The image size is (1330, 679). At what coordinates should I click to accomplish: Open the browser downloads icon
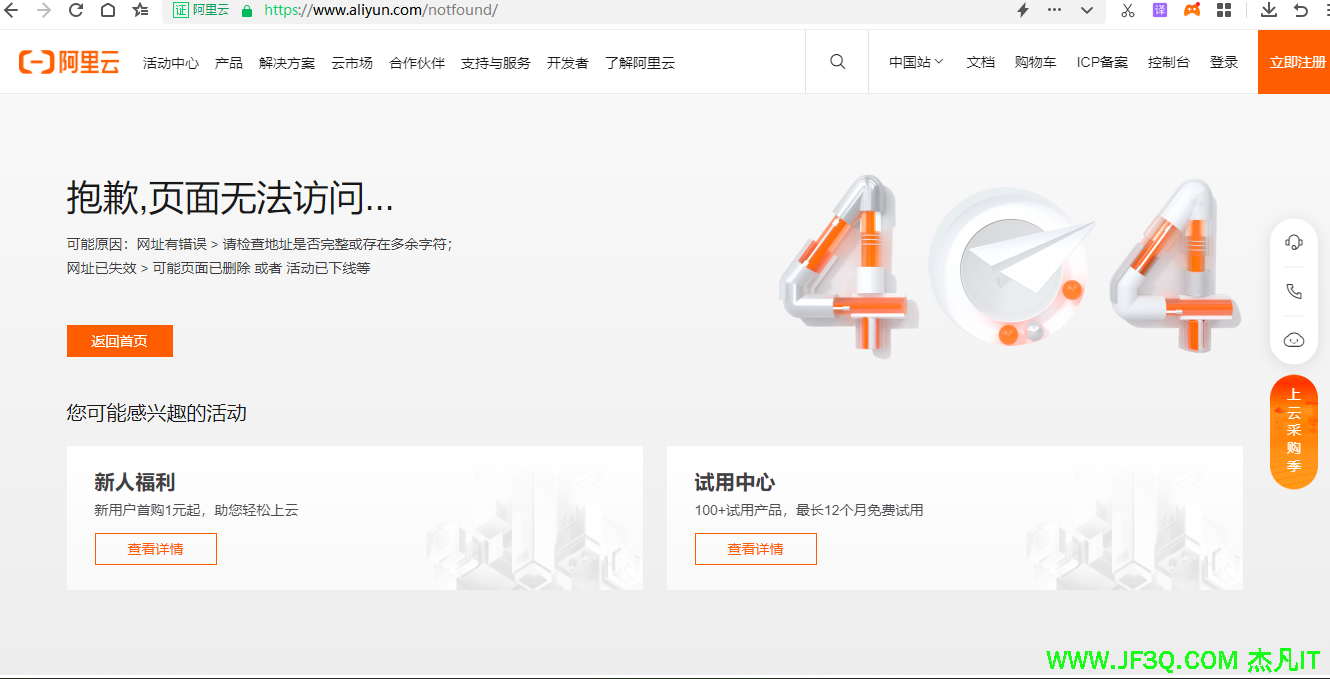pos(1269,10)
